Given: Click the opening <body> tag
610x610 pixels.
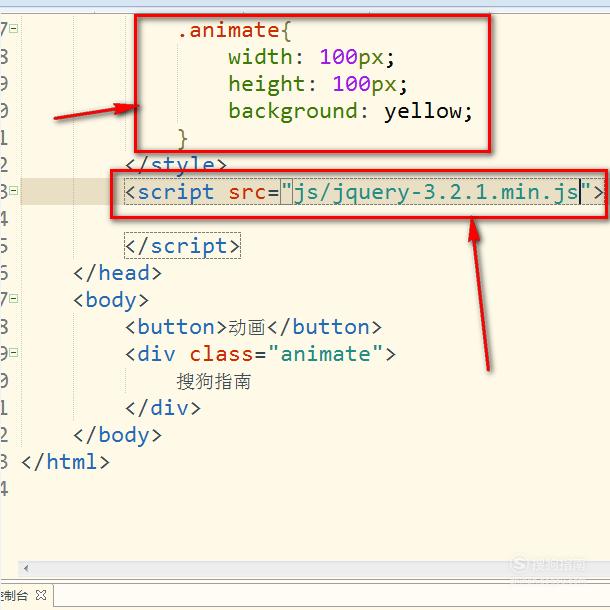Looking at the screenshot, I should (111, 300).
